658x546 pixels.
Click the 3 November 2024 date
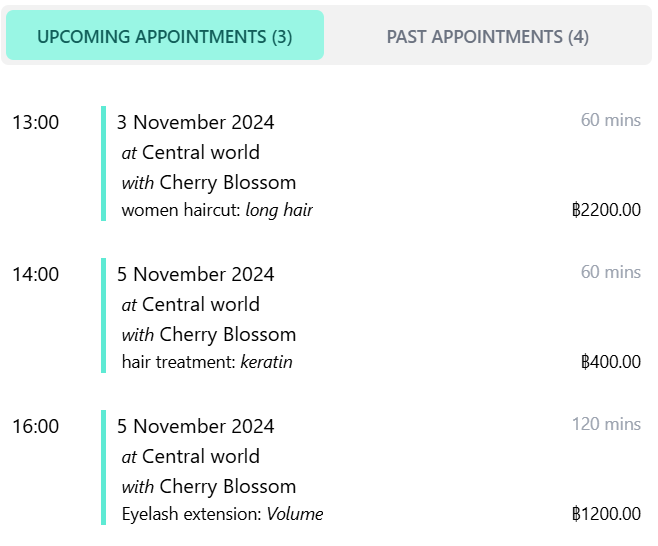coord(195,122)
